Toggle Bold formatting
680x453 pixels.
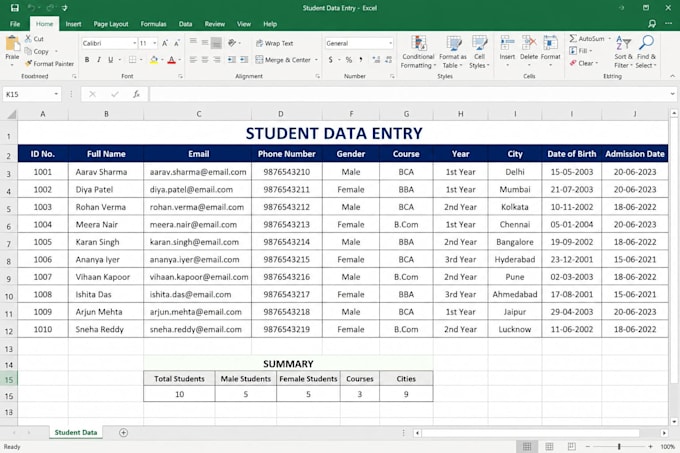tap(87, 59)
